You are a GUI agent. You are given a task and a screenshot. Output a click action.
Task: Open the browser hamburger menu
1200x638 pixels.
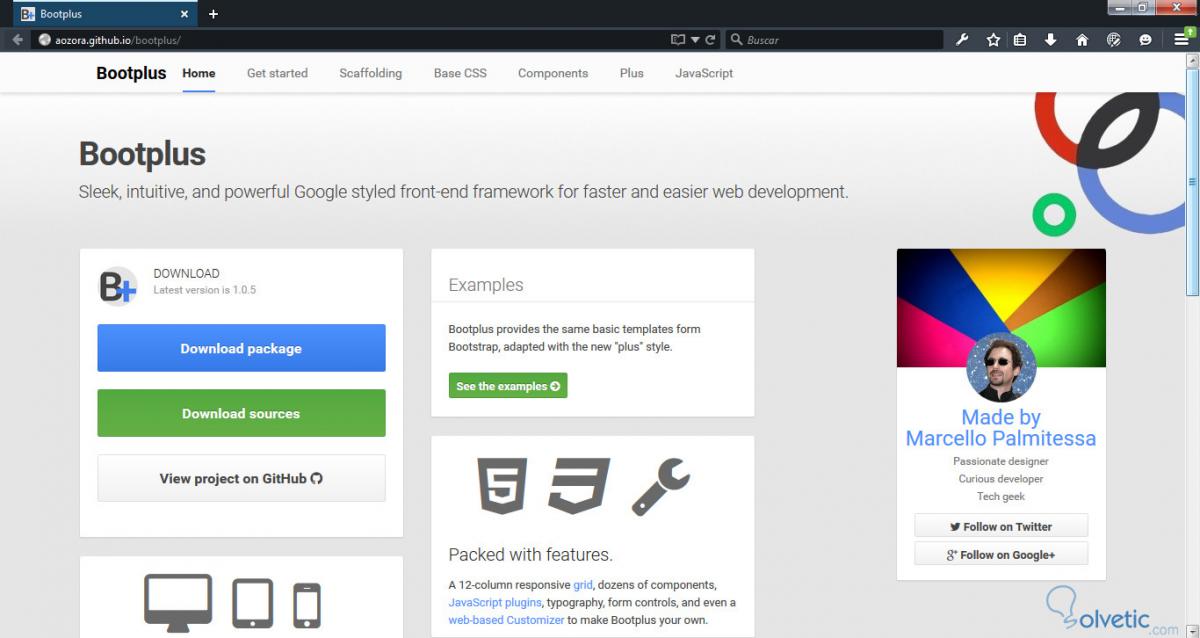click(1181, 40)
